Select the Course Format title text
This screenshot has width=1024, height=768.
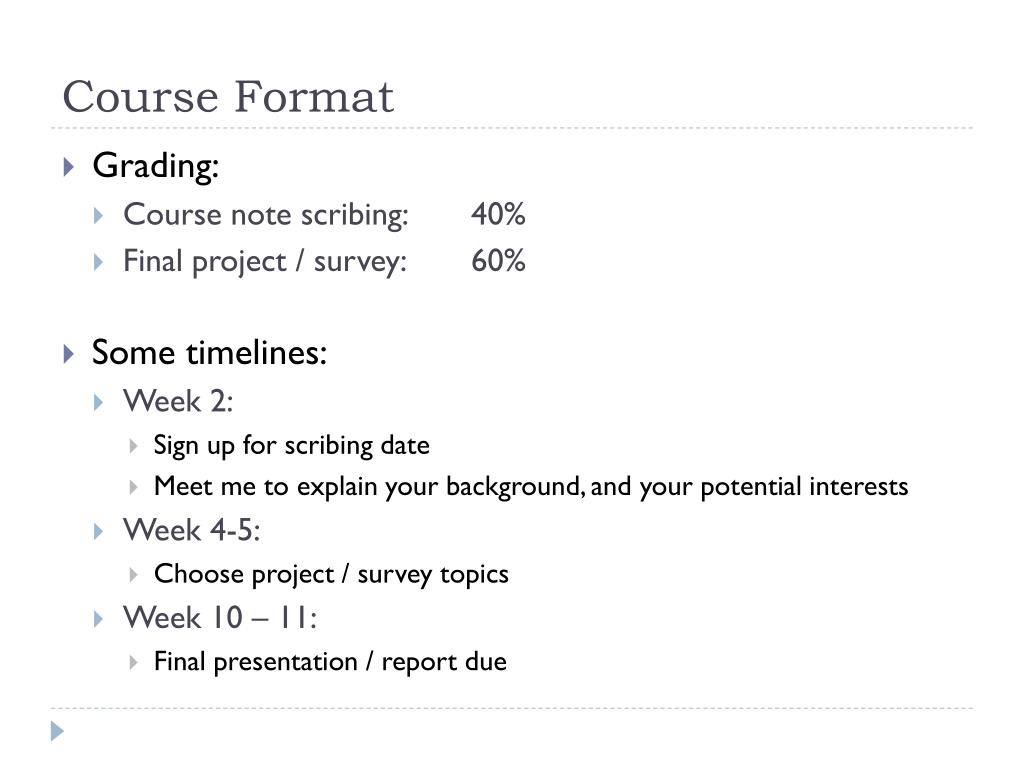pyautogui.click(x=228, y=97)
